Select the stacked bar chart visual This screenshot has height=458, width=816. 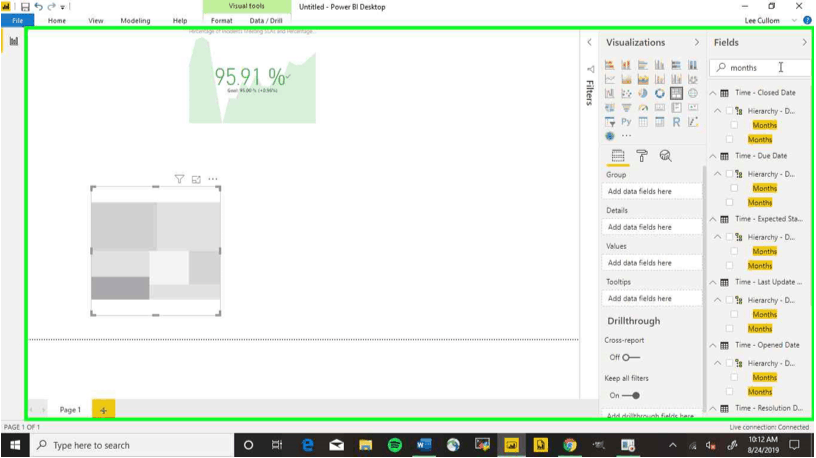click(609, 65)
